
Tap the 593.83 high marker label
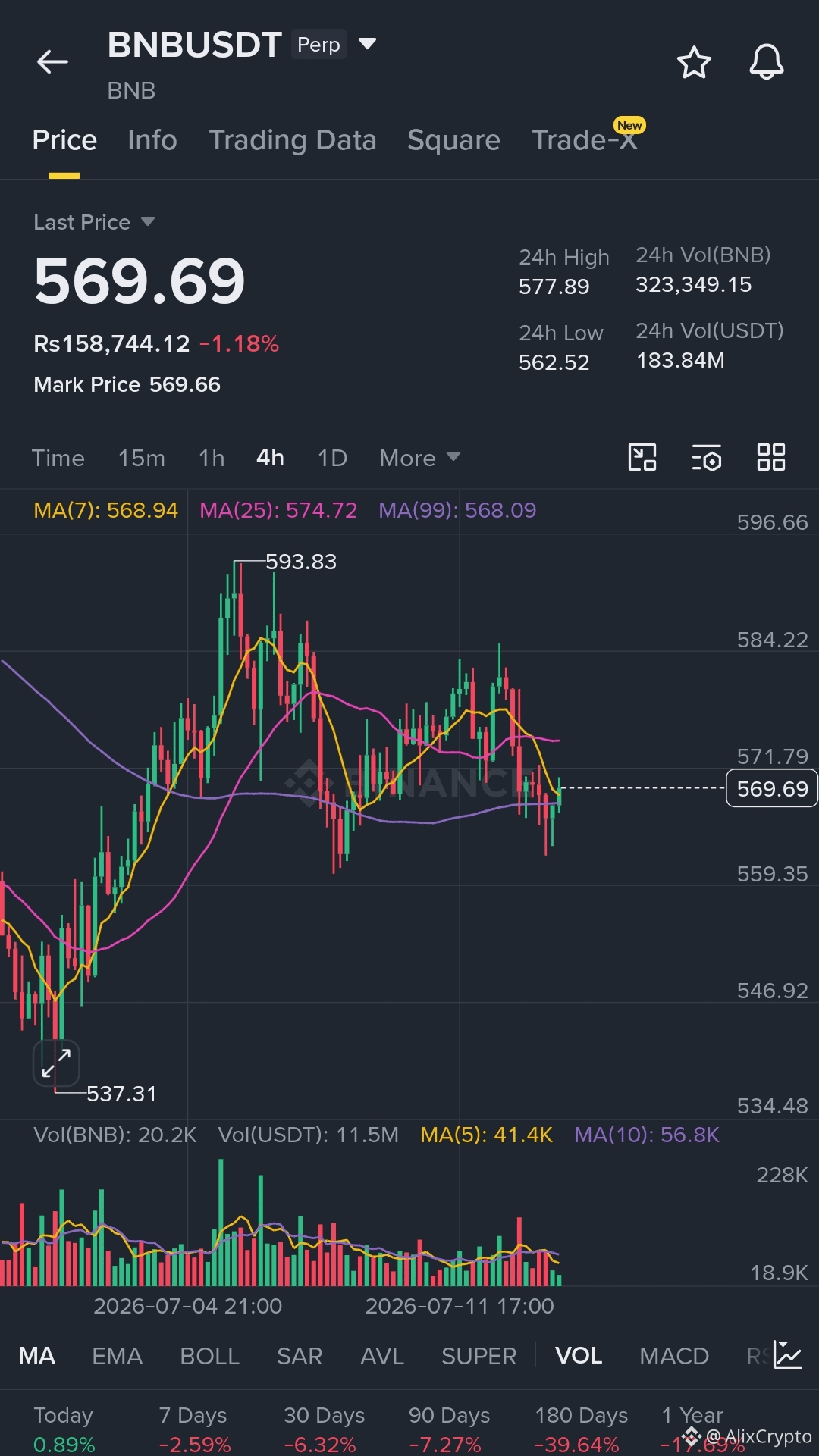pos(301,562)
